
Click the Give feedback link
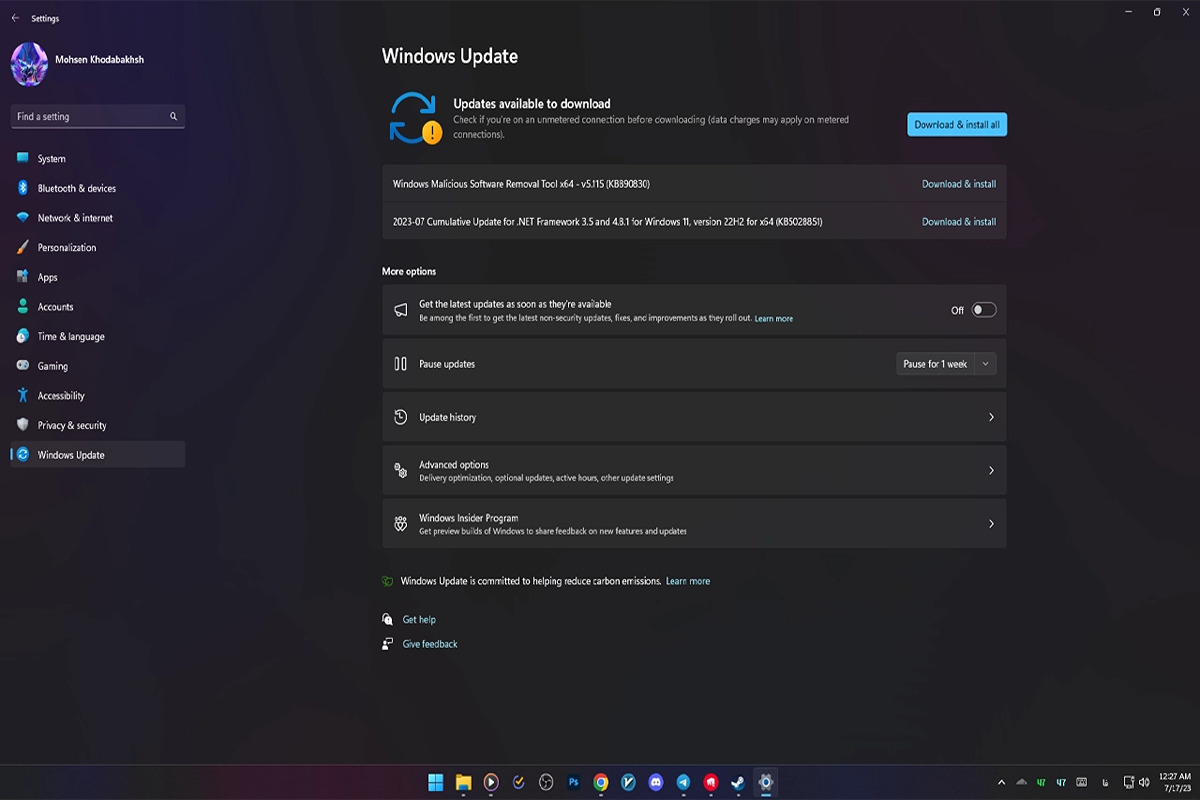pos(430,644)
